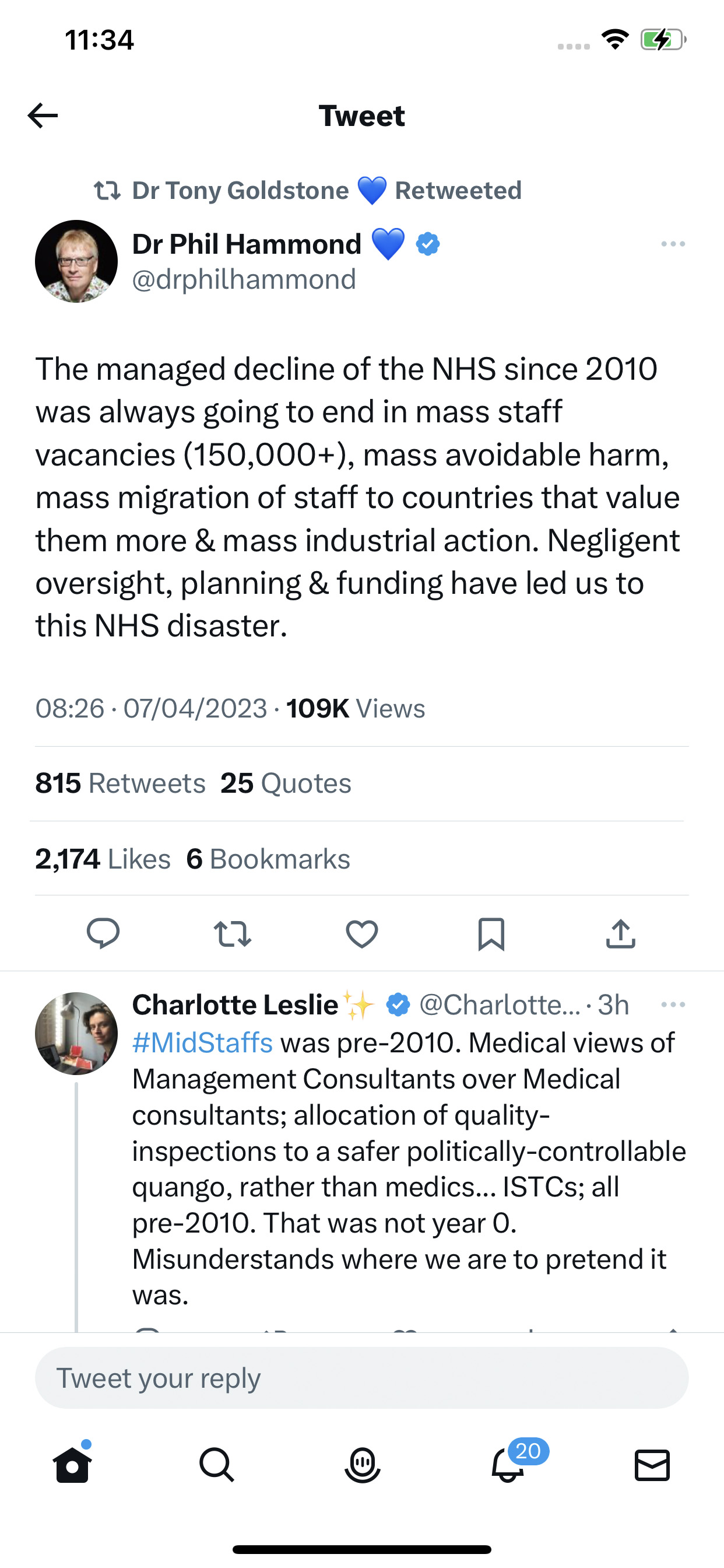Open more options for Dr Phil Hammond tweet
724x1568 pixels.
click(x=673, y=244)
